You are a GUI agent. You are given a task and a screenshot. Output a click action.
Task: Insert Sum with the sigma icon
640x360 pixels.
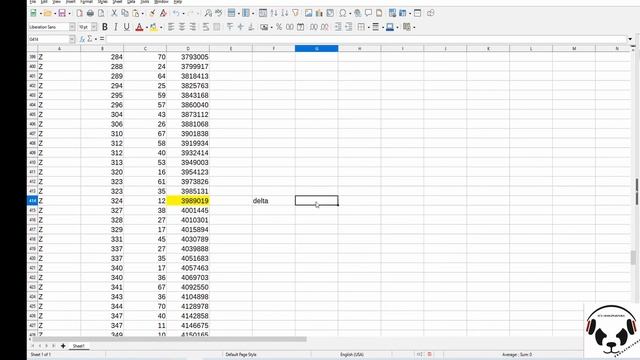[x=90, y=39]
